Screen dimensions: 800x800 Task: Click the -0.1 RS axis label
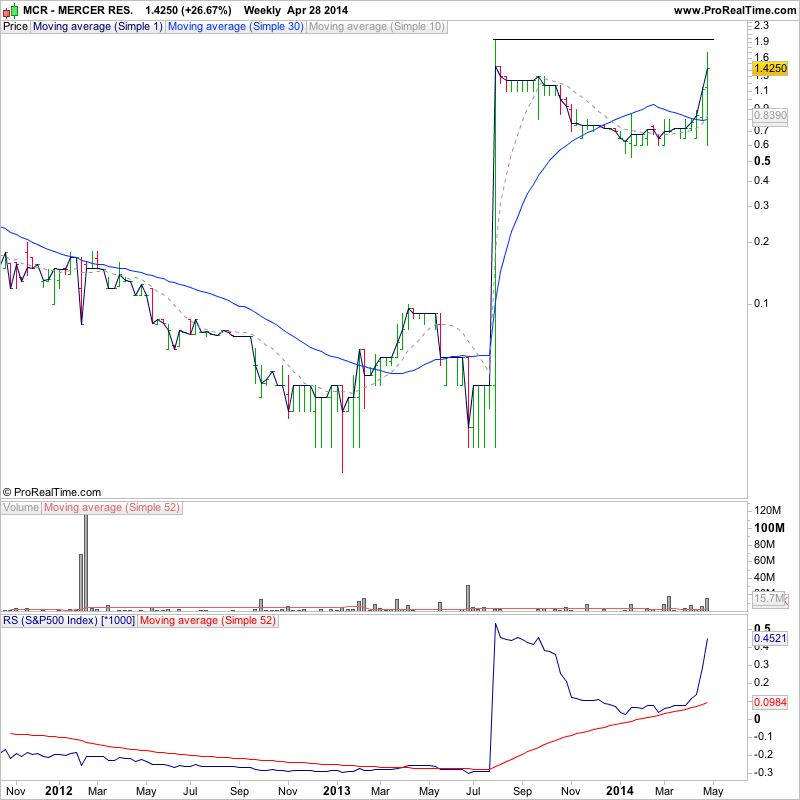click(x=764, y=737)
